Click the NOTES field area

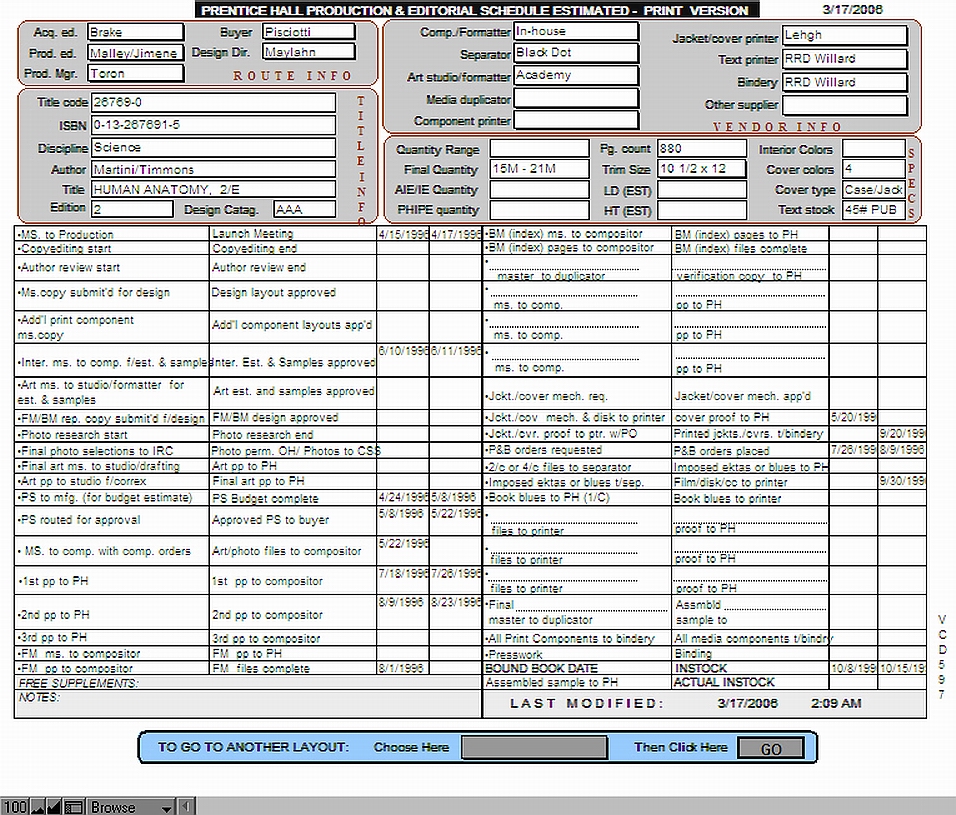click(248, 704)
